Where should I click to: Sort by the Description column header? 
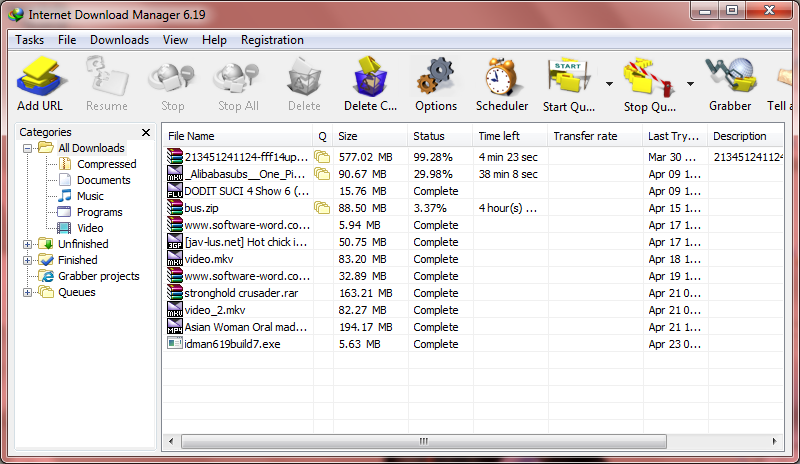click(x=745, y=136)
